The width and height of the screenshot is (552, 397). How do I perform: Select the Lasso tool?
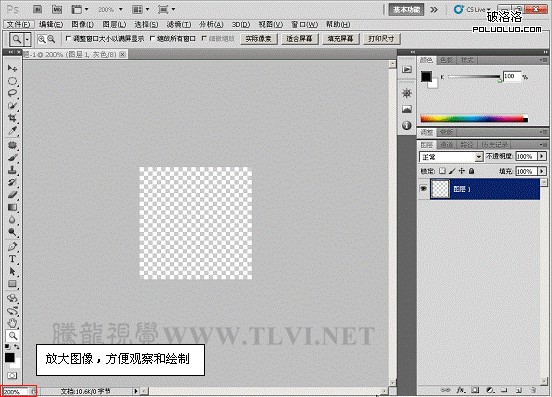[x=12, y=93]
